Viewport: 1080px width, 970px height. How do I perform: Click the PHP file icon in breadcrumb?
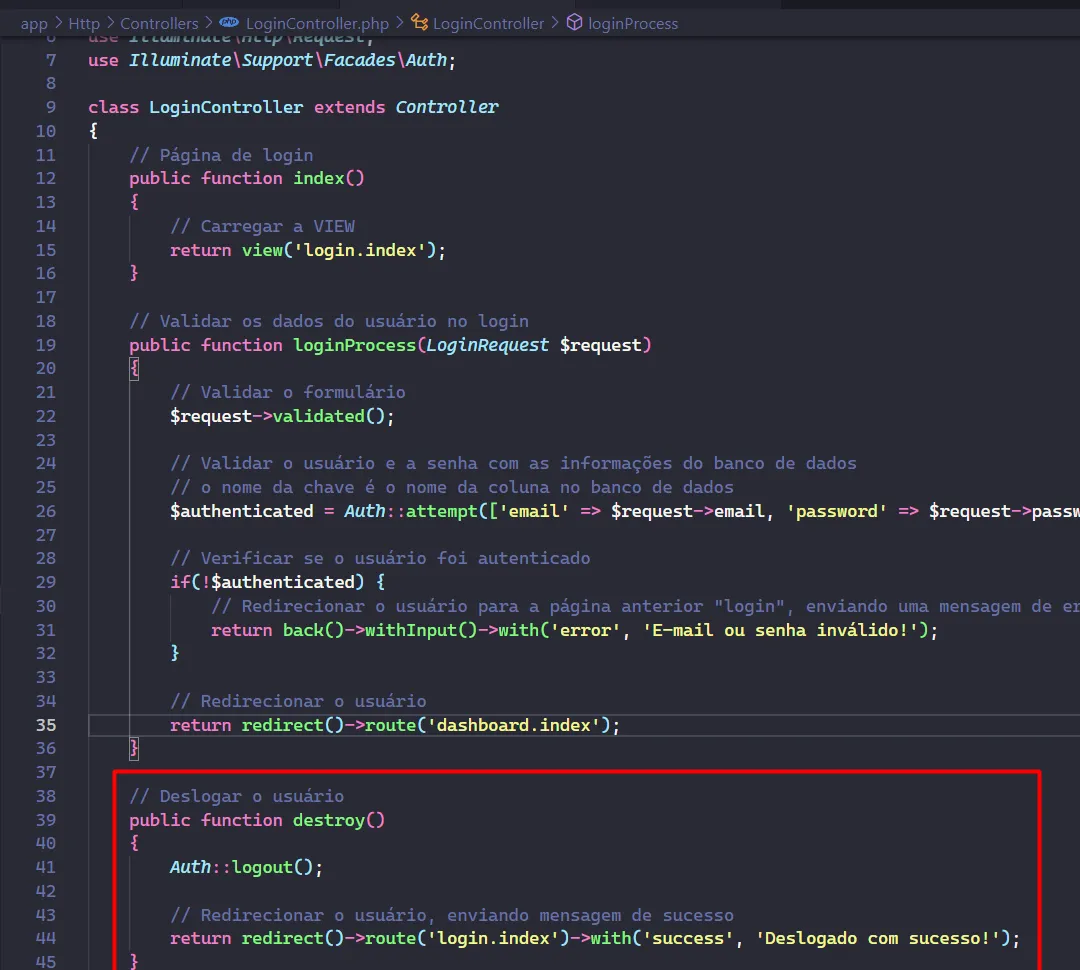[229, 22]
